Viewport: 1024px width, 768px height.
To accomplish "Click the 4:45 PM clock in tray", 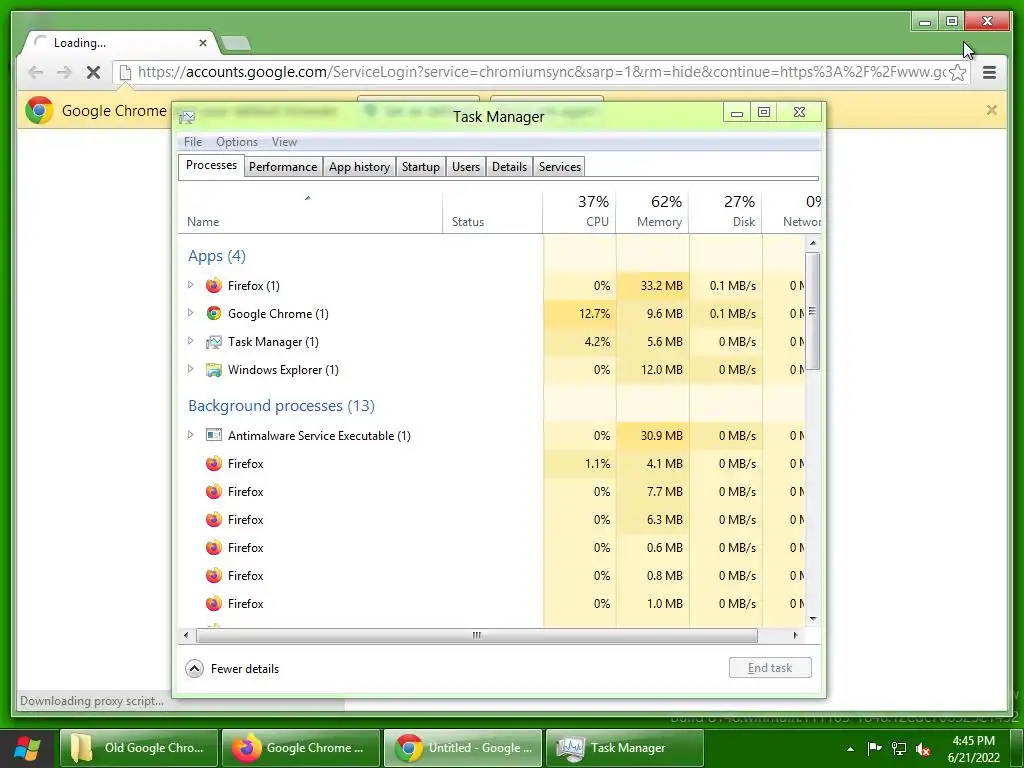I will 973,741.
